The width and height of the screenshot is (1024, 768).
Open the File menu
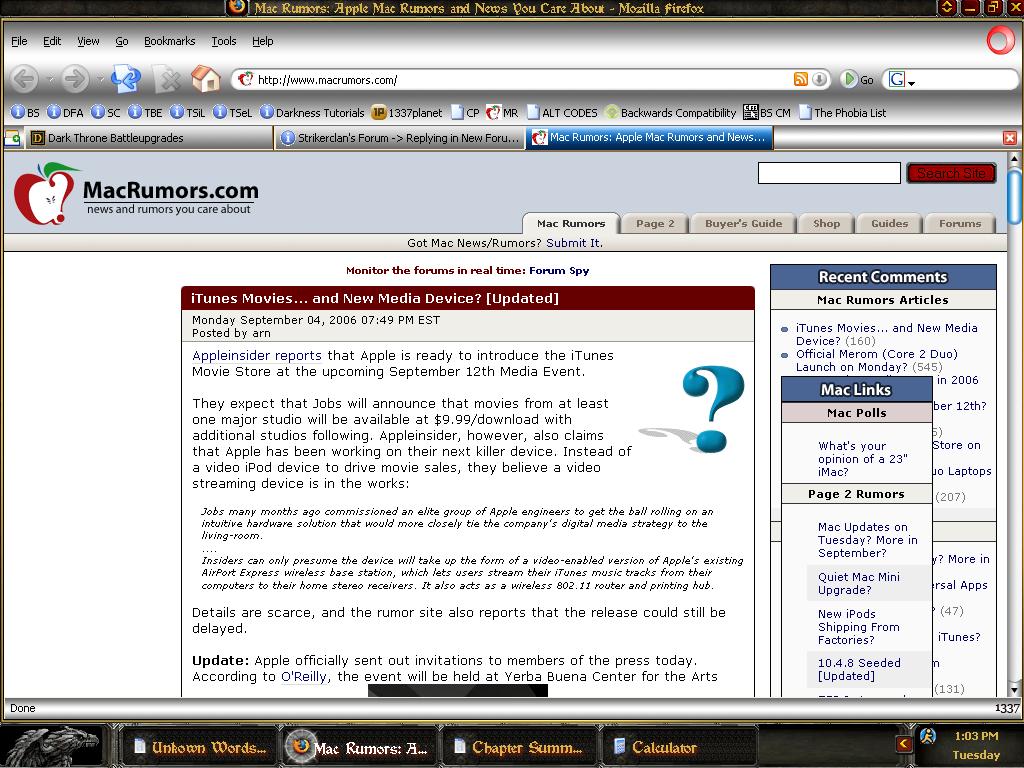tap(19, 41)
